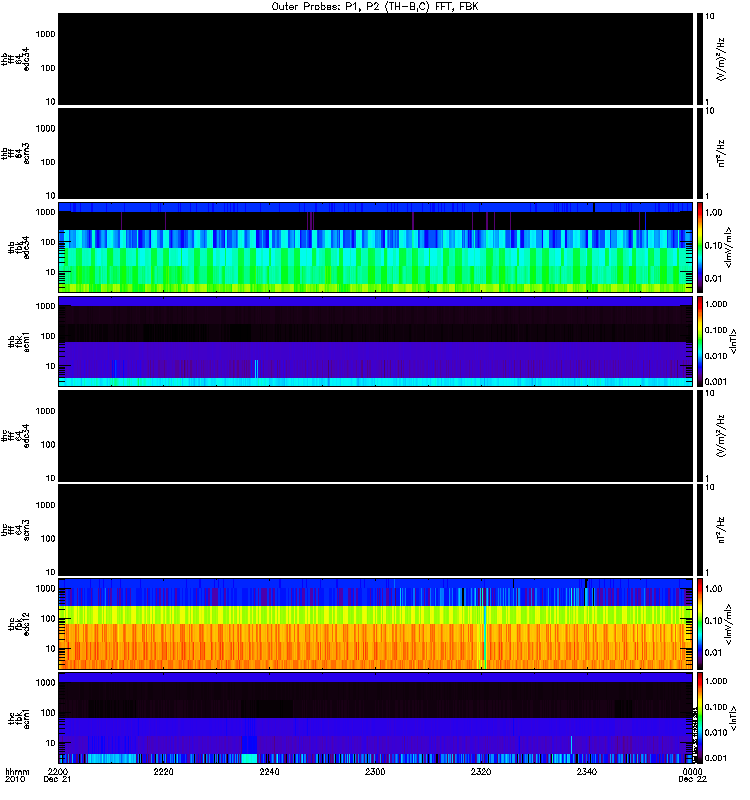750x800 pixels.
Task: Click the plot title 'Outer Probes: P1, P2 (TH-B,C) FFT, FBK'
Action: click(x=375, y=7)
